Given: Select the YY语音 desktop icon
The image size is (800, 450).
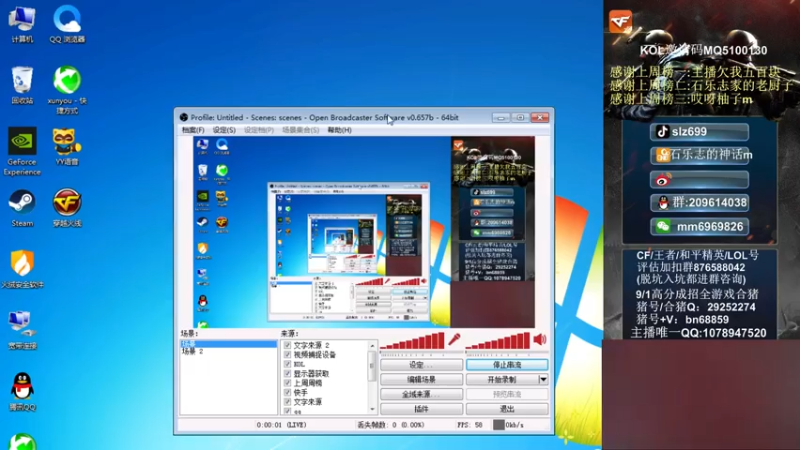Looking at the screenshot, I should (x=67, y=147).
